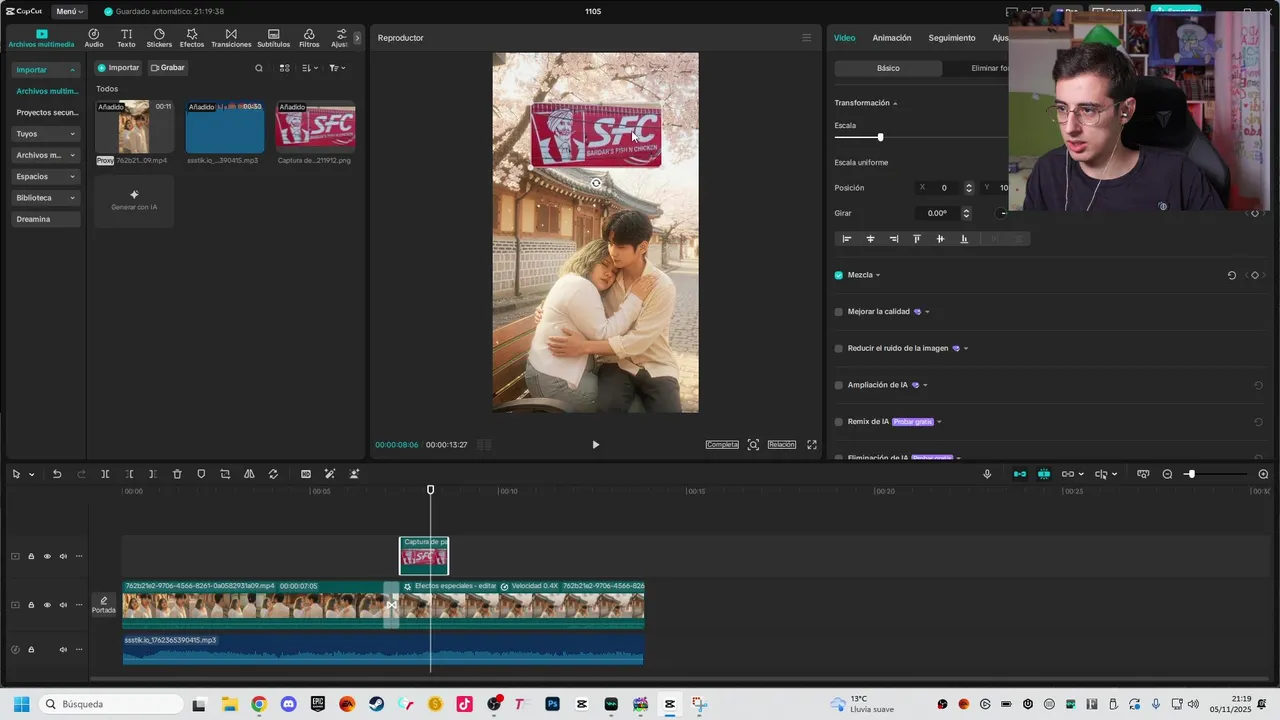The height and width of the screenshot is (720, 1280).
Task: Open the Stickers tab
Action: point(159,38)
